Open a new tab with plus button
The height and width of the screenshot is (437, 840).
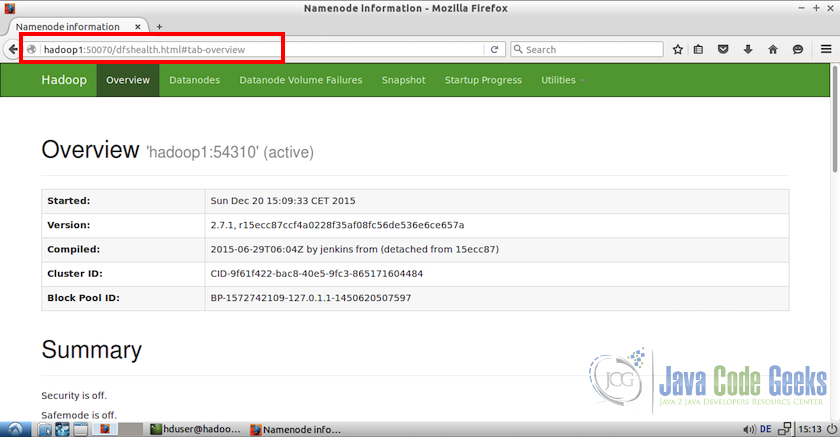tap(159, 26)
